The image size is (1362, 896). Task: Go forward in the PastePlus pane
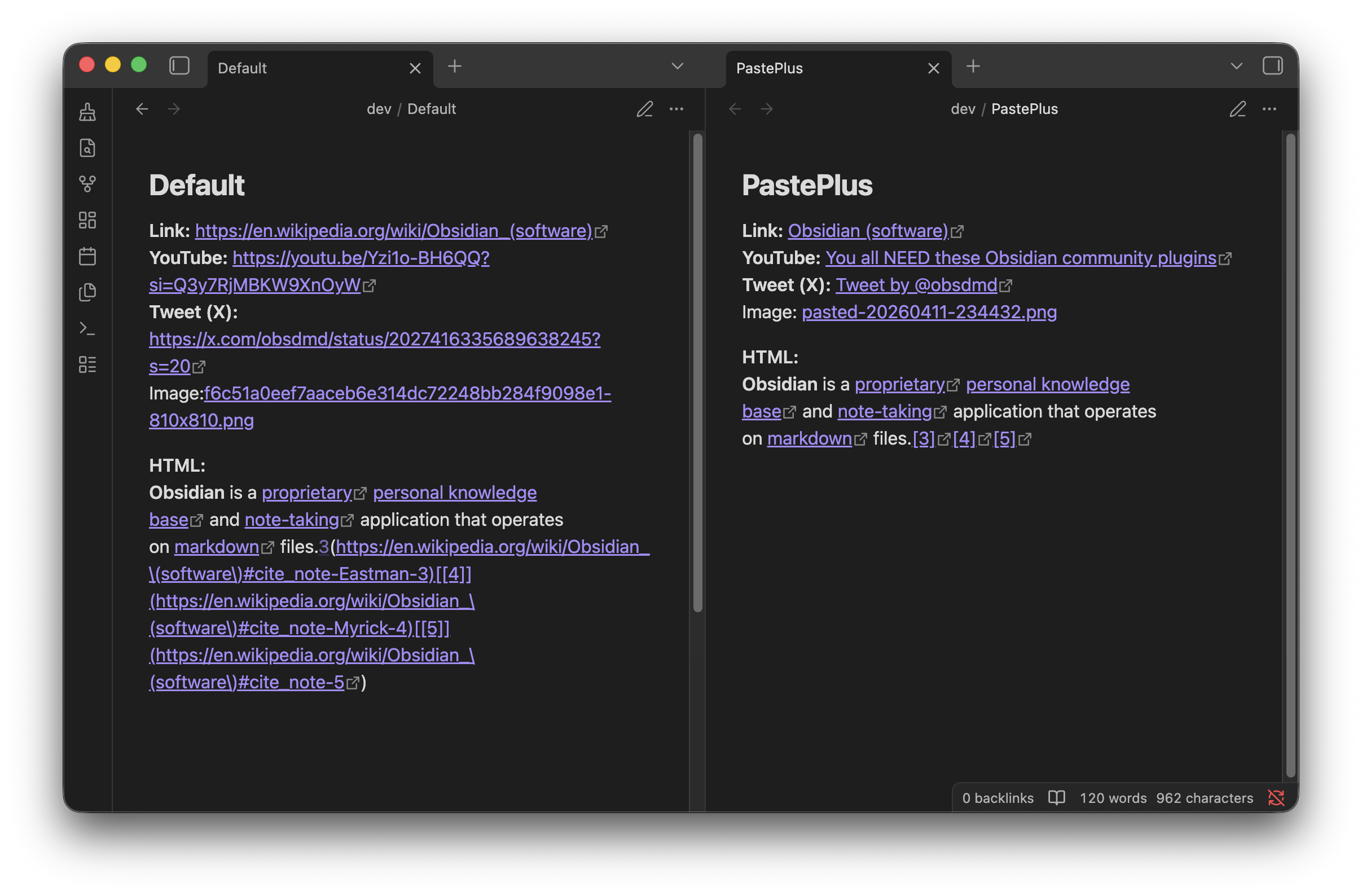pos(767,109)
